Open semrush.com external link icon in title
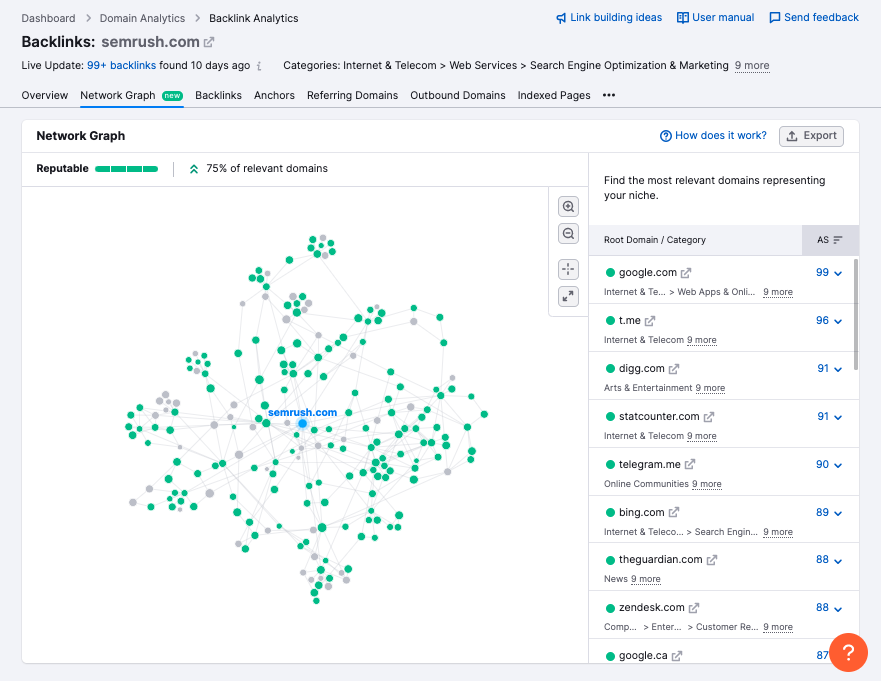This screenshot has height=681, width=881. click(x=209, y=42)
